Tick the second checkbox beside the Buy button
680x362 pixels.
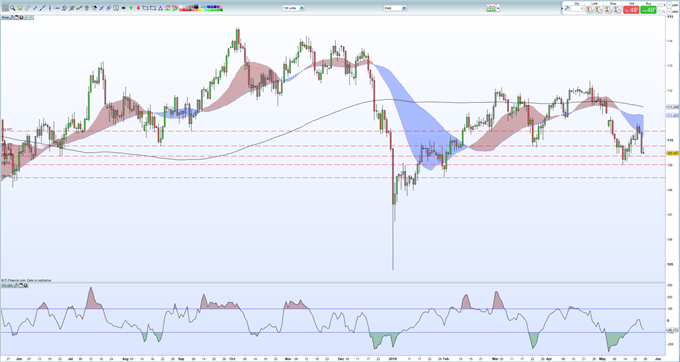pos(661,12)
